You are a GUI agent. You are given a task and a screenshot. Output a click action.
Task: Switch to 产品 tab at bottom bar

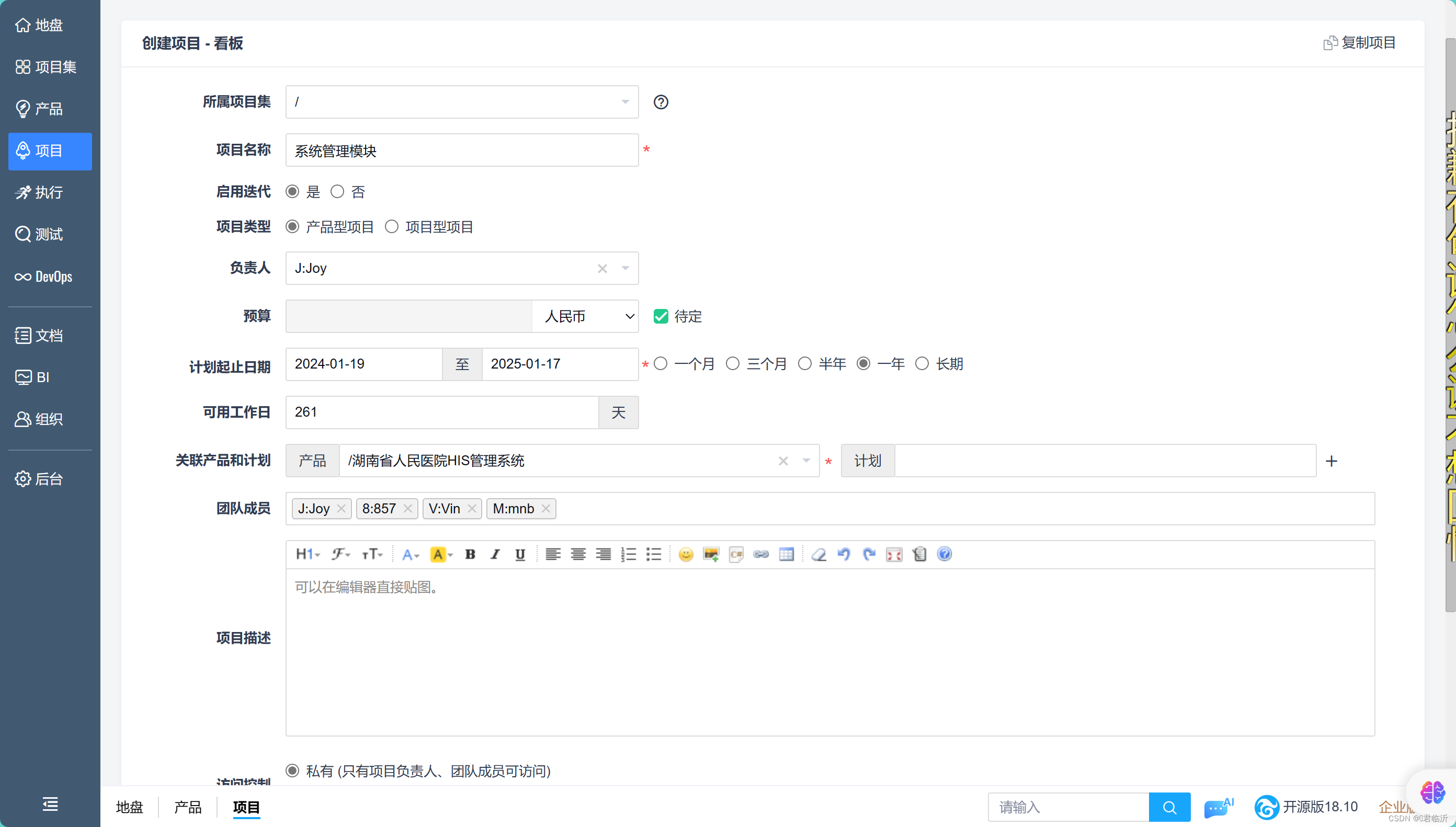(187, 807)
